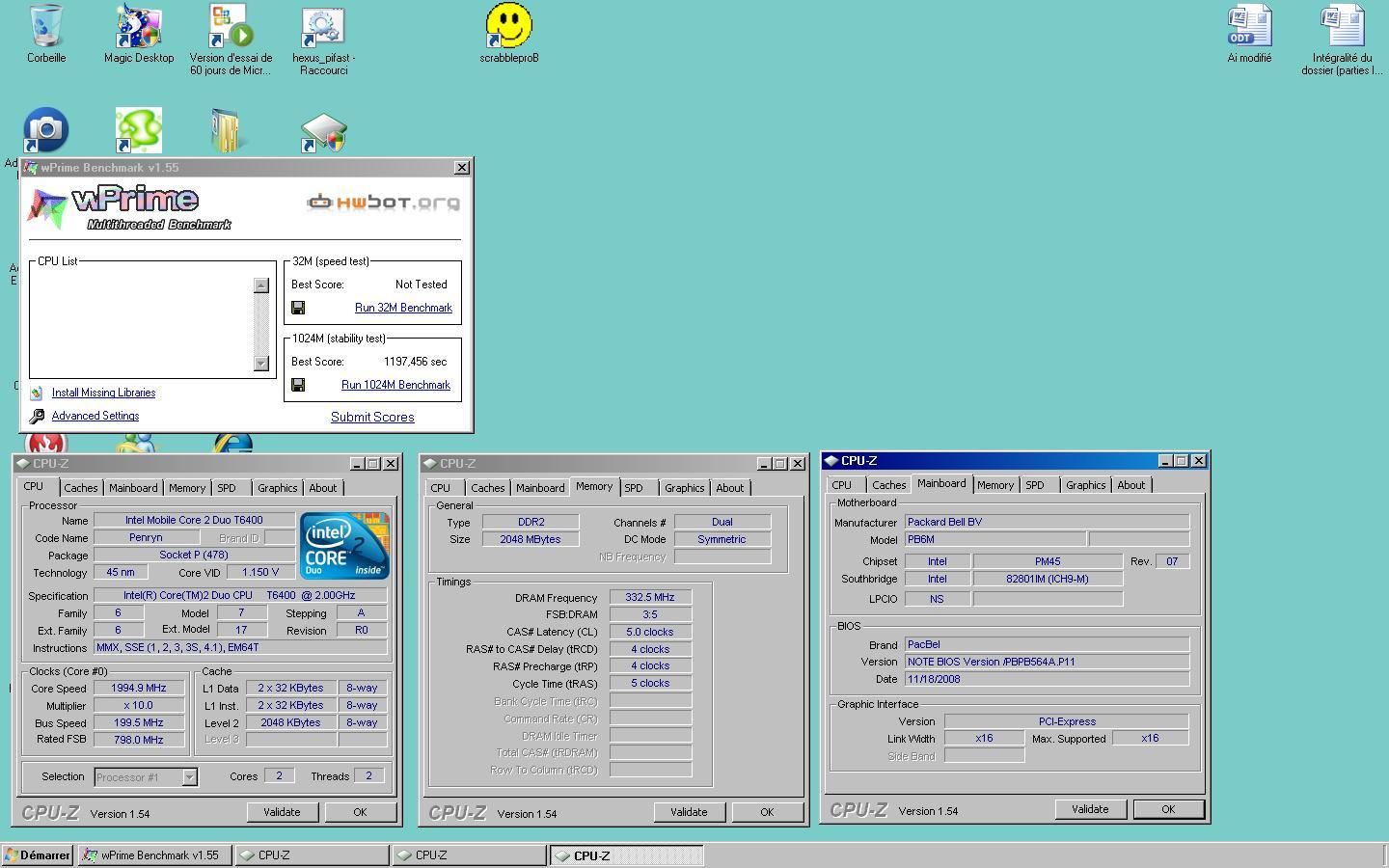Click the Advanced Settings wrench icon
This screenshot has height=868, width=1389.
[x=37, y=416]
